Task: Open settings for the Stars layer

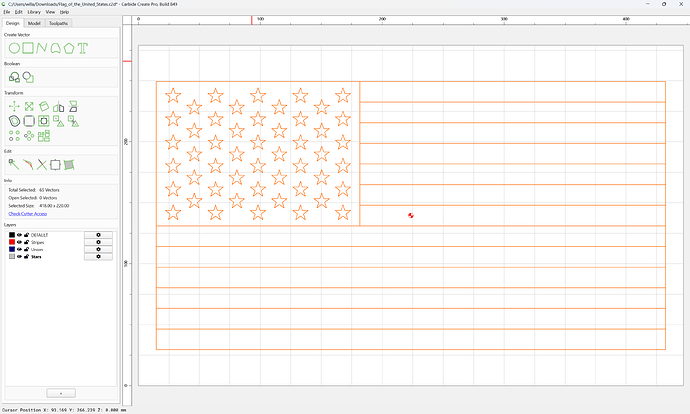Action: point(98,256)
